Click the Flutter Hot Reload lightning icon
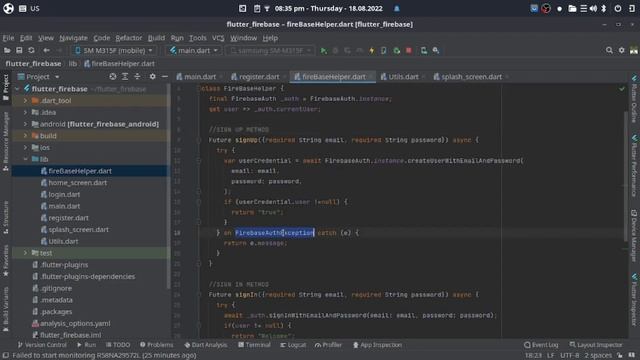The height and width of the screenshot is (360, 640). pyautogui.click(x=371, y=51)
